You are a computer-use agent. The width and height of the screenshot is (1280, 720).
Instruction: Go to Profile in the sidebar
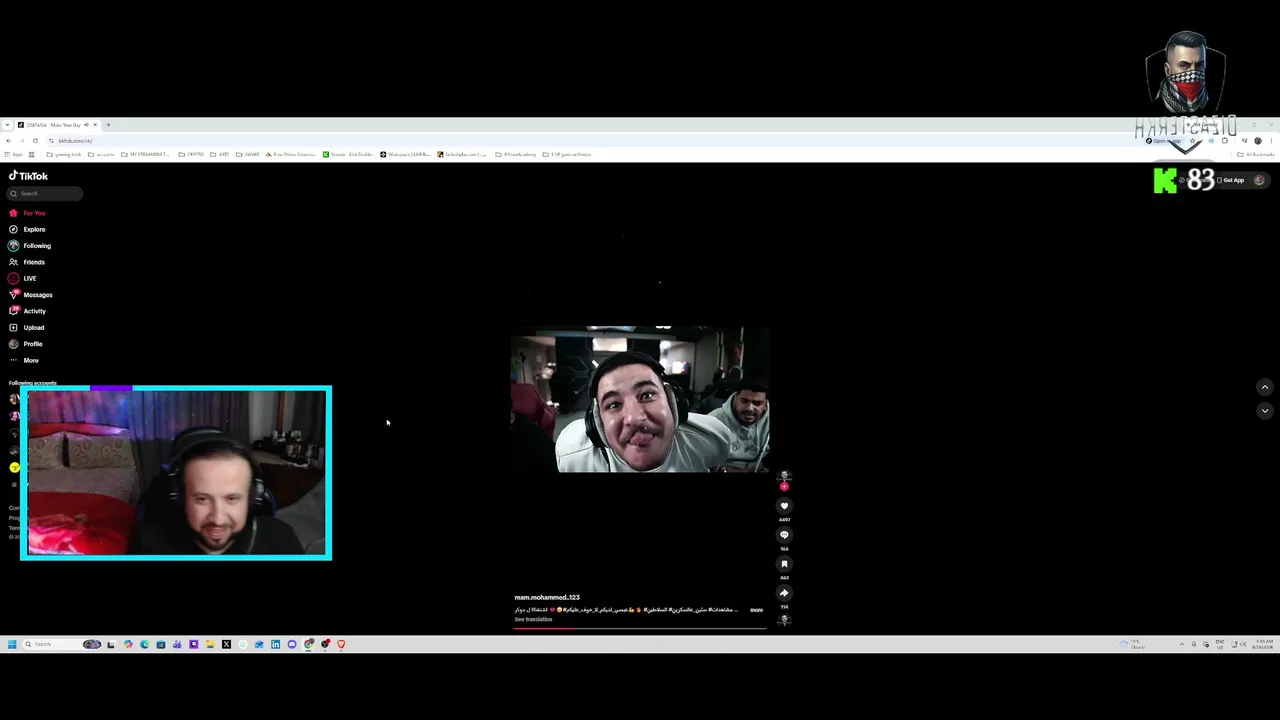pyautogui.click(x=26, y=344)
